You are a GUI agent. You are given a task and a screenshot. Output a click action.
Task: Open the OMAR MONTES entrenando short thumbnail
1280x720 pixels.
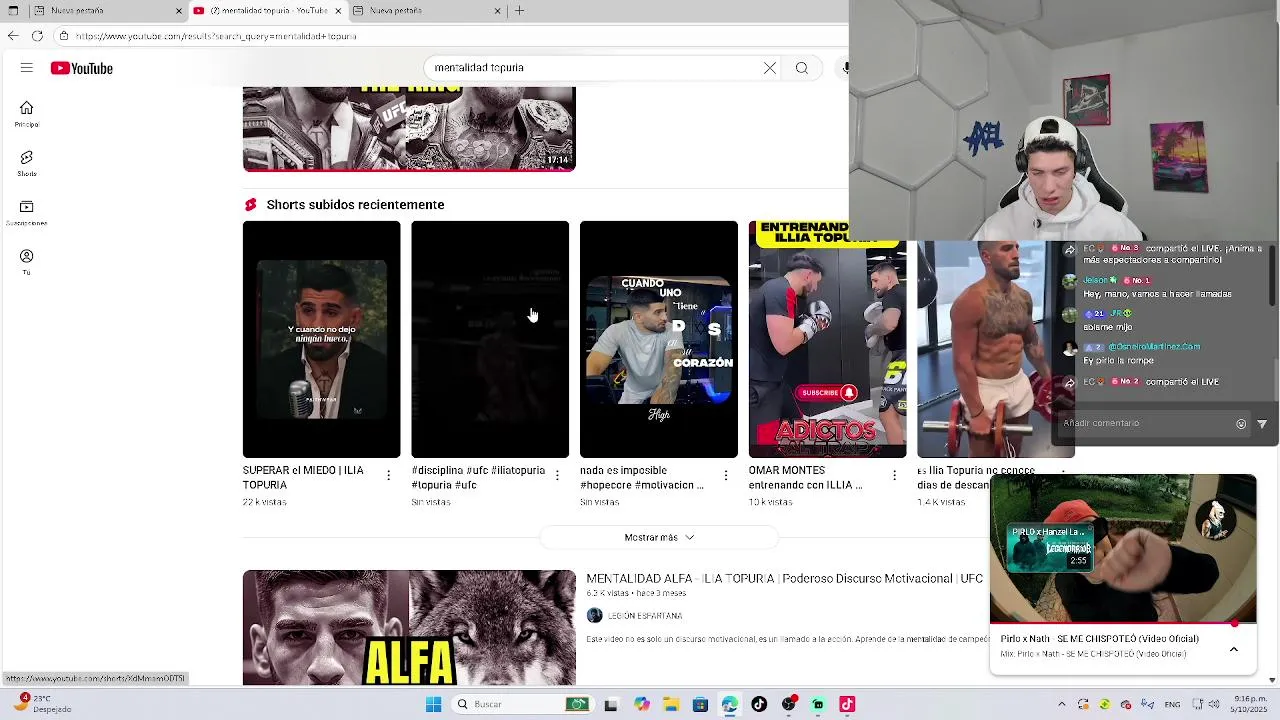[827, 339]
